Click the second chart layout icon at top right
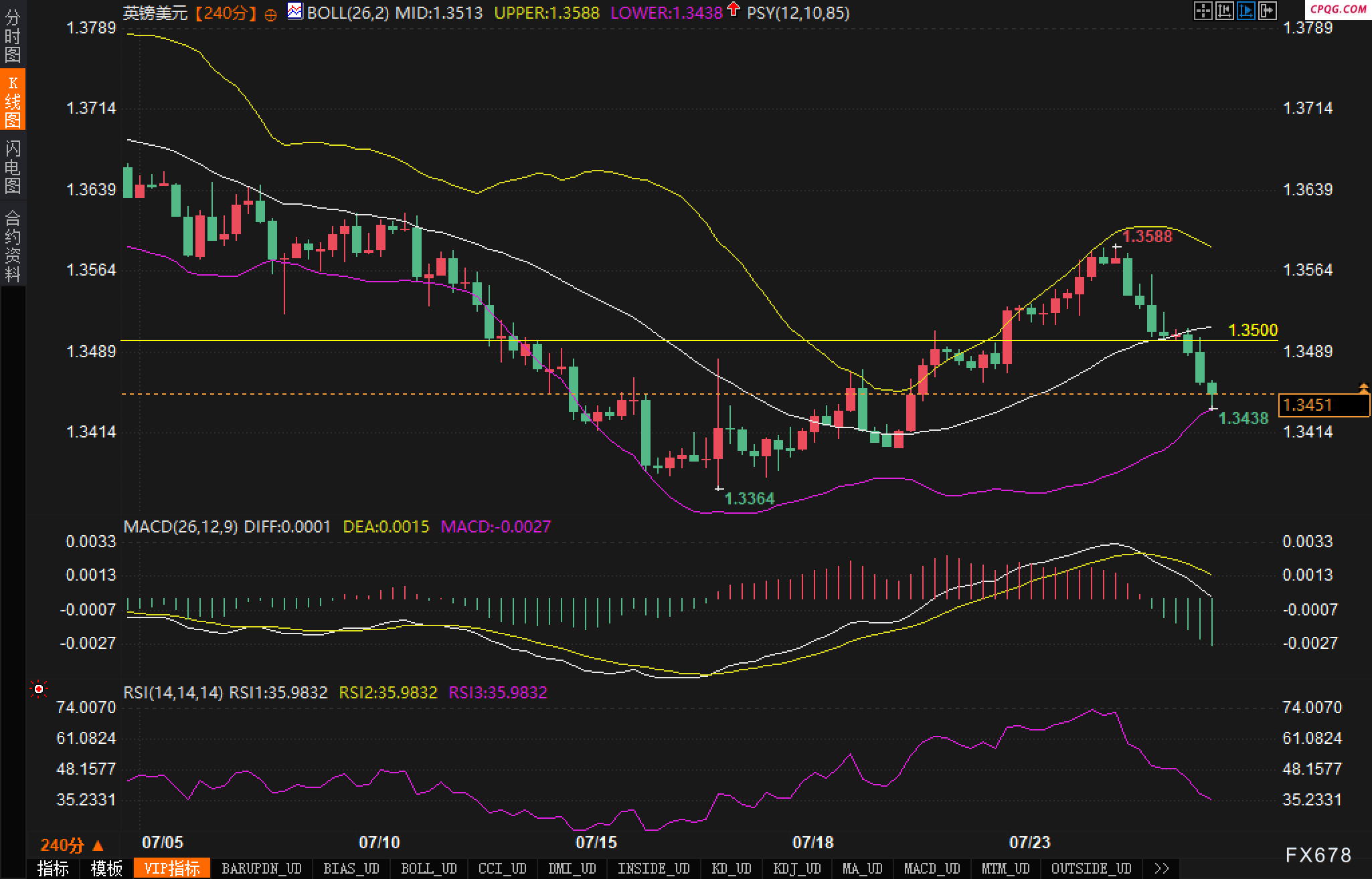Image resolution: width=1372 pixels, height=879 pixels. (1224, 11)
